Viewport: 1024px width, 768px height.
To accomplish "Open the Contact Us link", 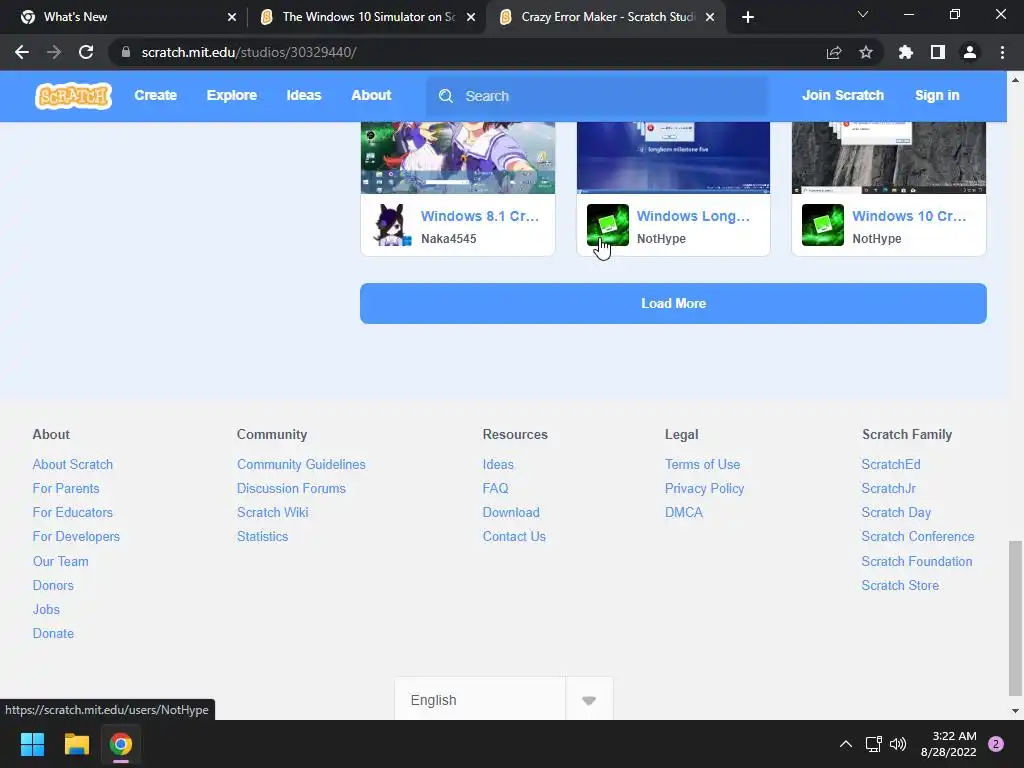I will [x=514, y=536].
